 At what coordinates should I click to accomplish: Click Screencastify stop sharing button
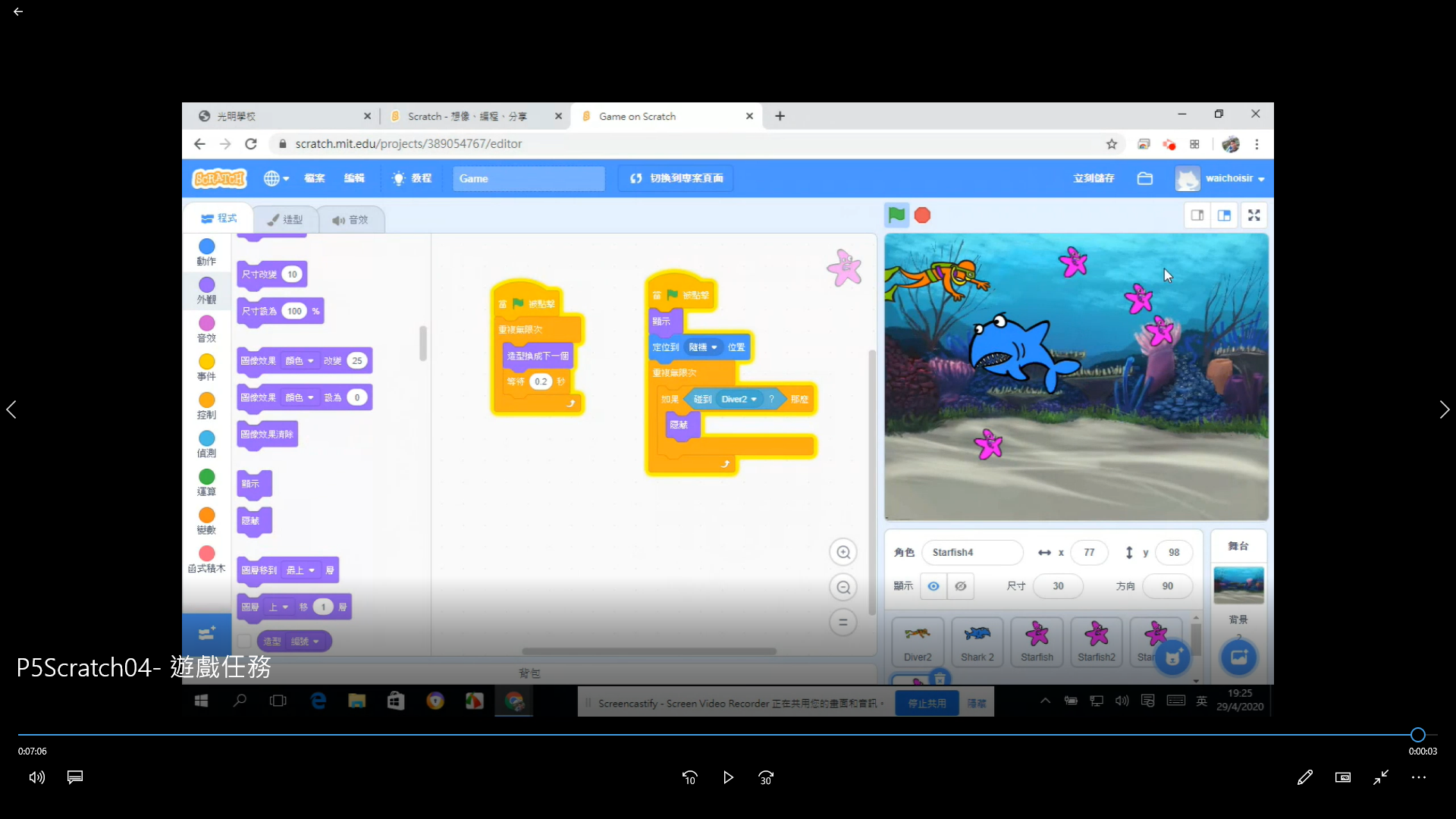pyautogui.click(x=927, y=703)
